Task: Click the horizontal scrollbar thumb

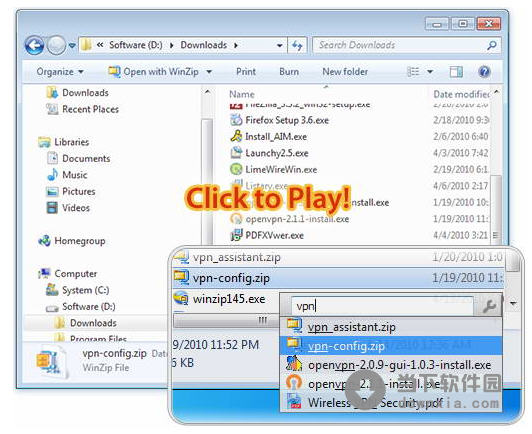Action: click(x=226, y=320)
